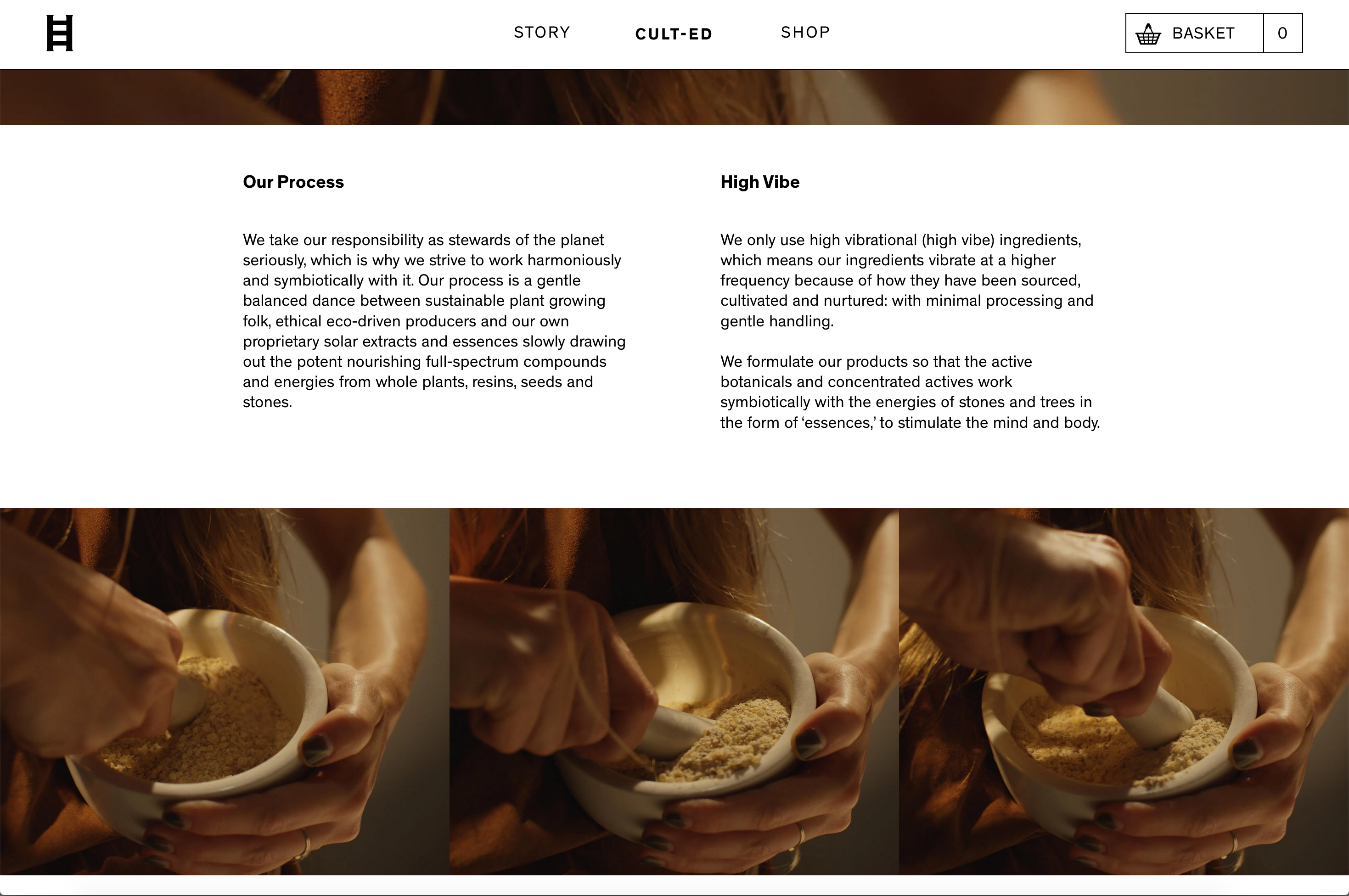The height and width of the screenshot is (896, 1349).
Task: Click the ladder-shaped H logo icon
Action: pyautogui.click(x=59, y=33)
